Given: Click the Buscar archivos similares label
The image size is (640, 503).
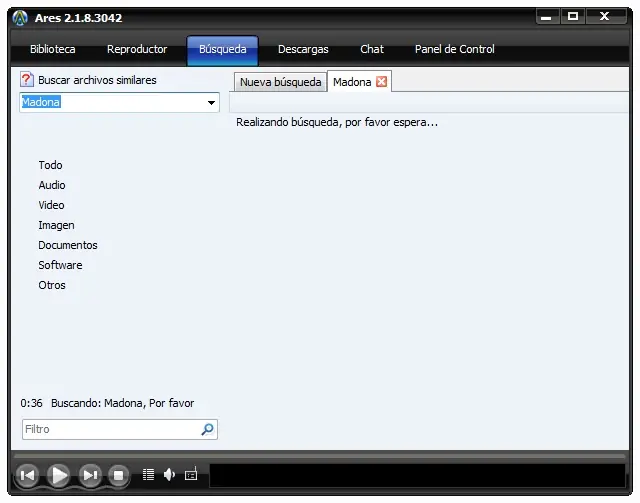Looking at the screenshot, I should tap(97, 80).
